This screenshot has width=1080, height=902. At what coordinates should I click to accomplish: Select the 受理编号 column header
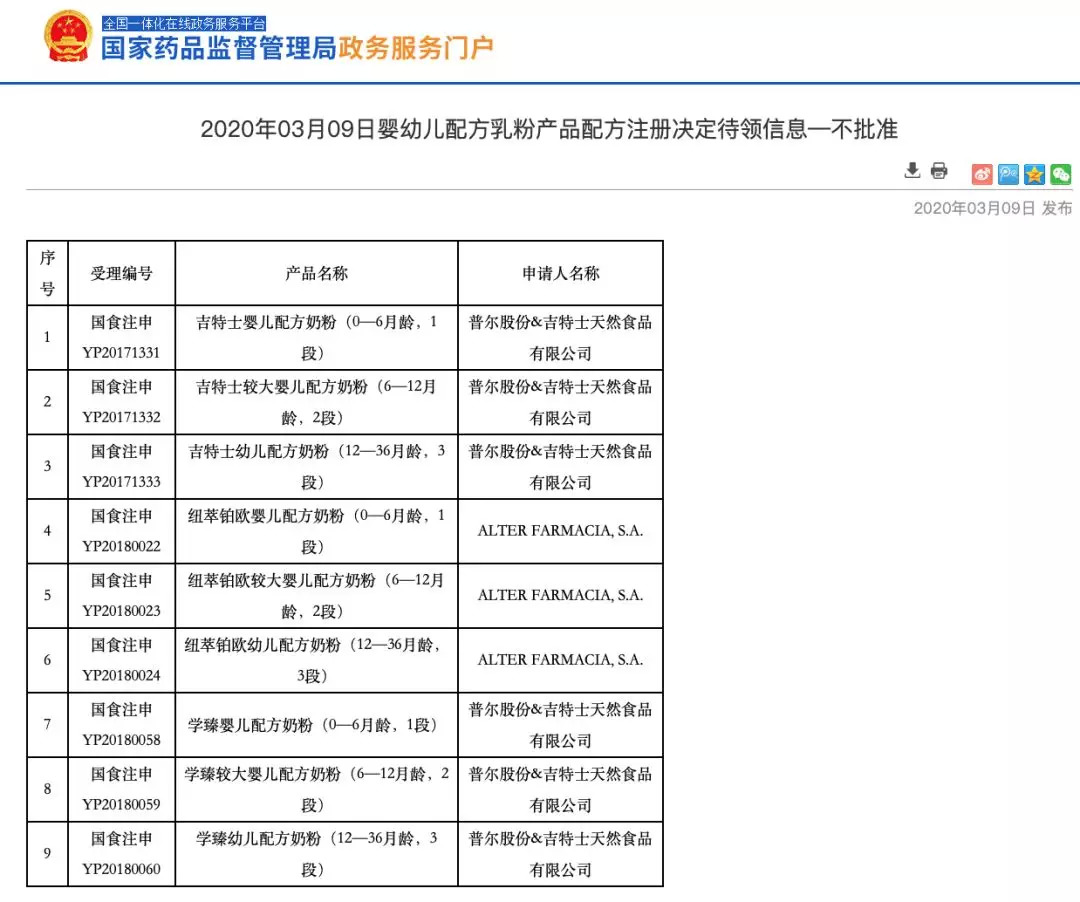[x=122, y=273]
